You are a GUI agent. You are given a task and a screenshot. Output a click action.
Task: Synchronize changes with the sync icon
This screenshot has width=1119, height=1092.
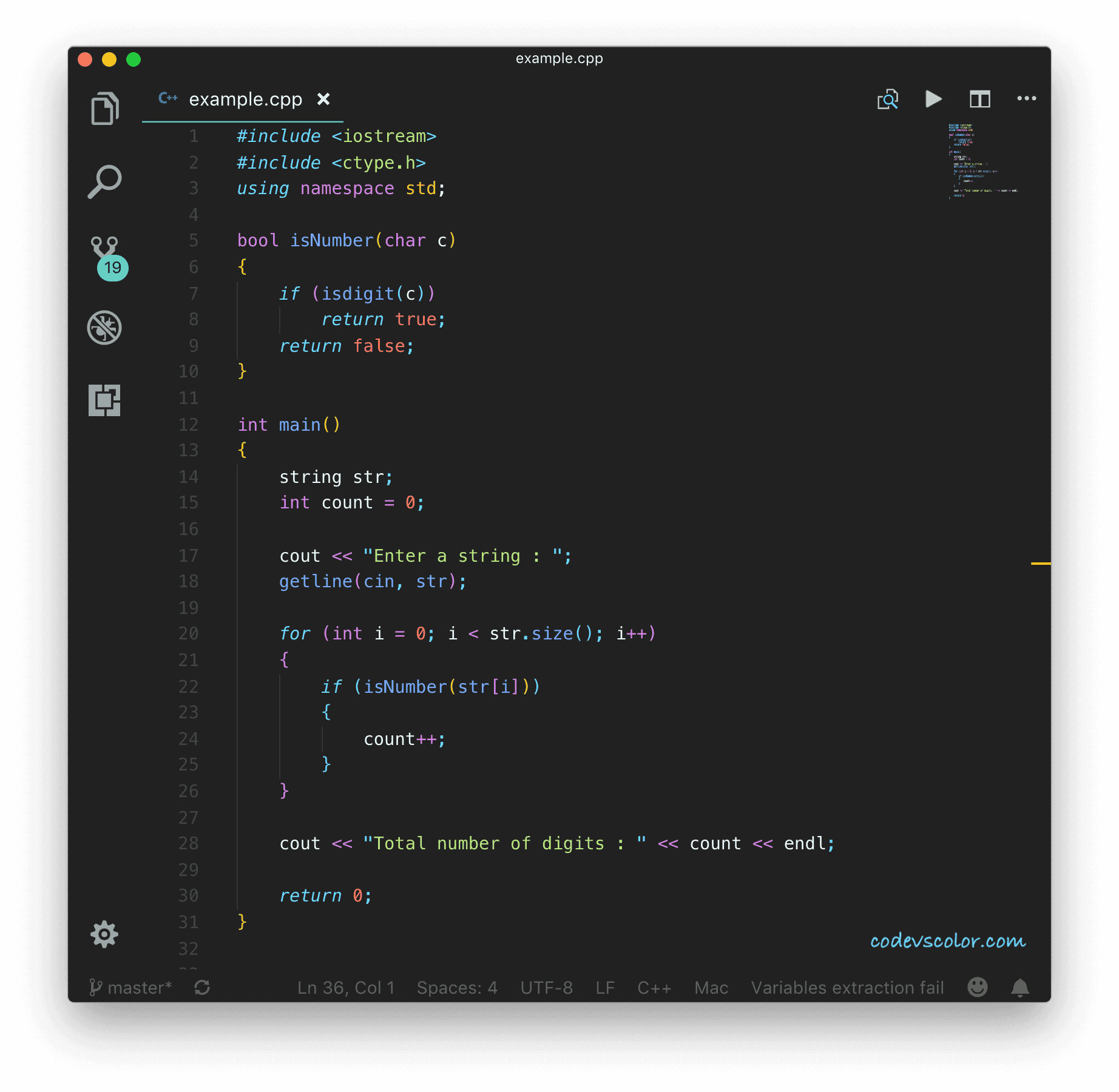tap(202, 988)
